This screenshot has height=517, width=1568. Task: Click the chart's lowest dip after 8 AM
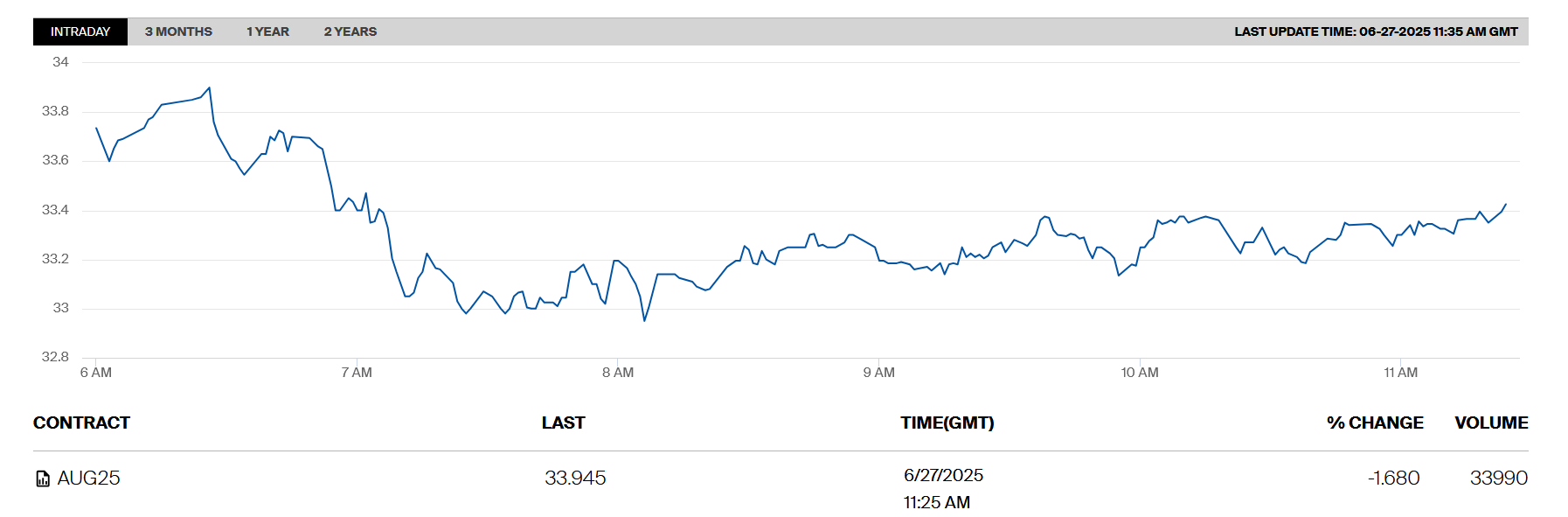[x=644, y=321]
